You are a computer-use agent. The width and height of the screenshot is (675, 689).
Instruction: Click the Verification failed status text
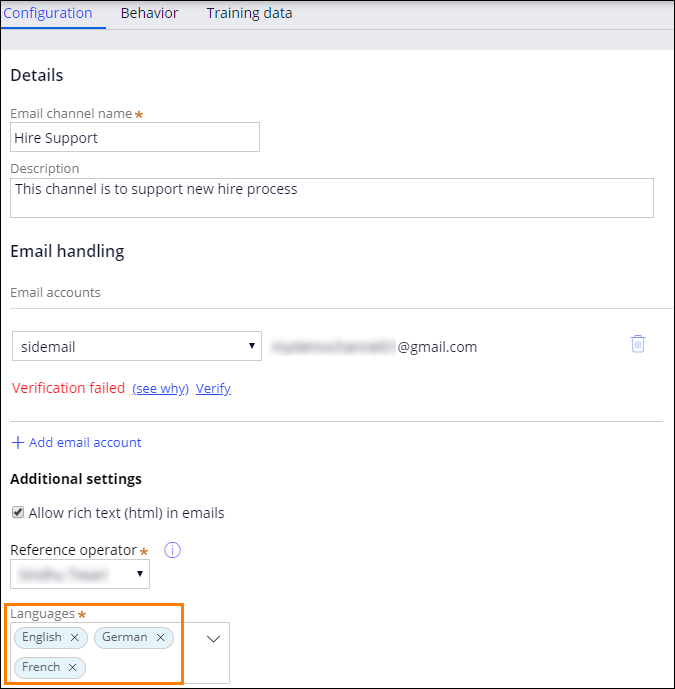(x=68, y=388)
